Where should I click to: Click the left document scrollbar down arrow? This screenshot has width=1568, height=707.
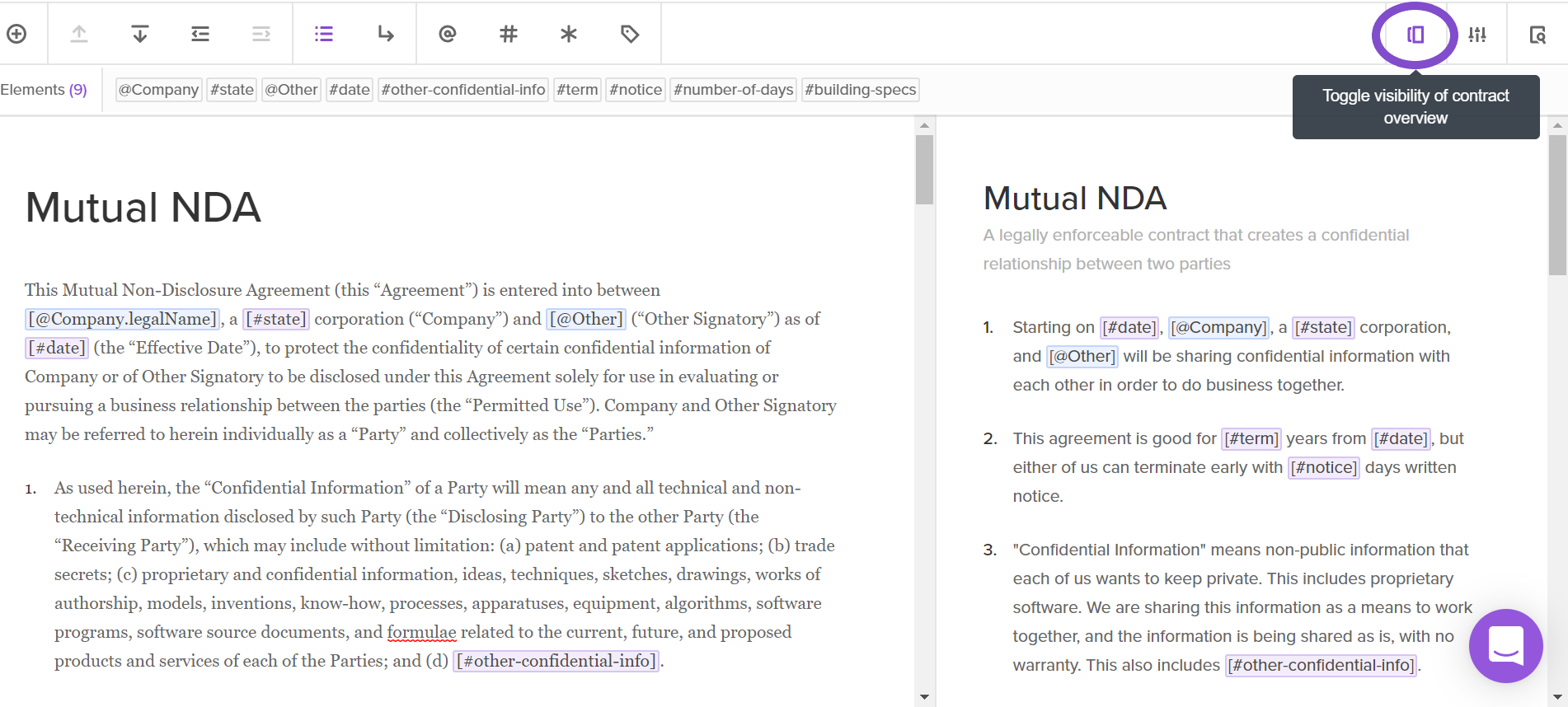[x=924, y=697]
